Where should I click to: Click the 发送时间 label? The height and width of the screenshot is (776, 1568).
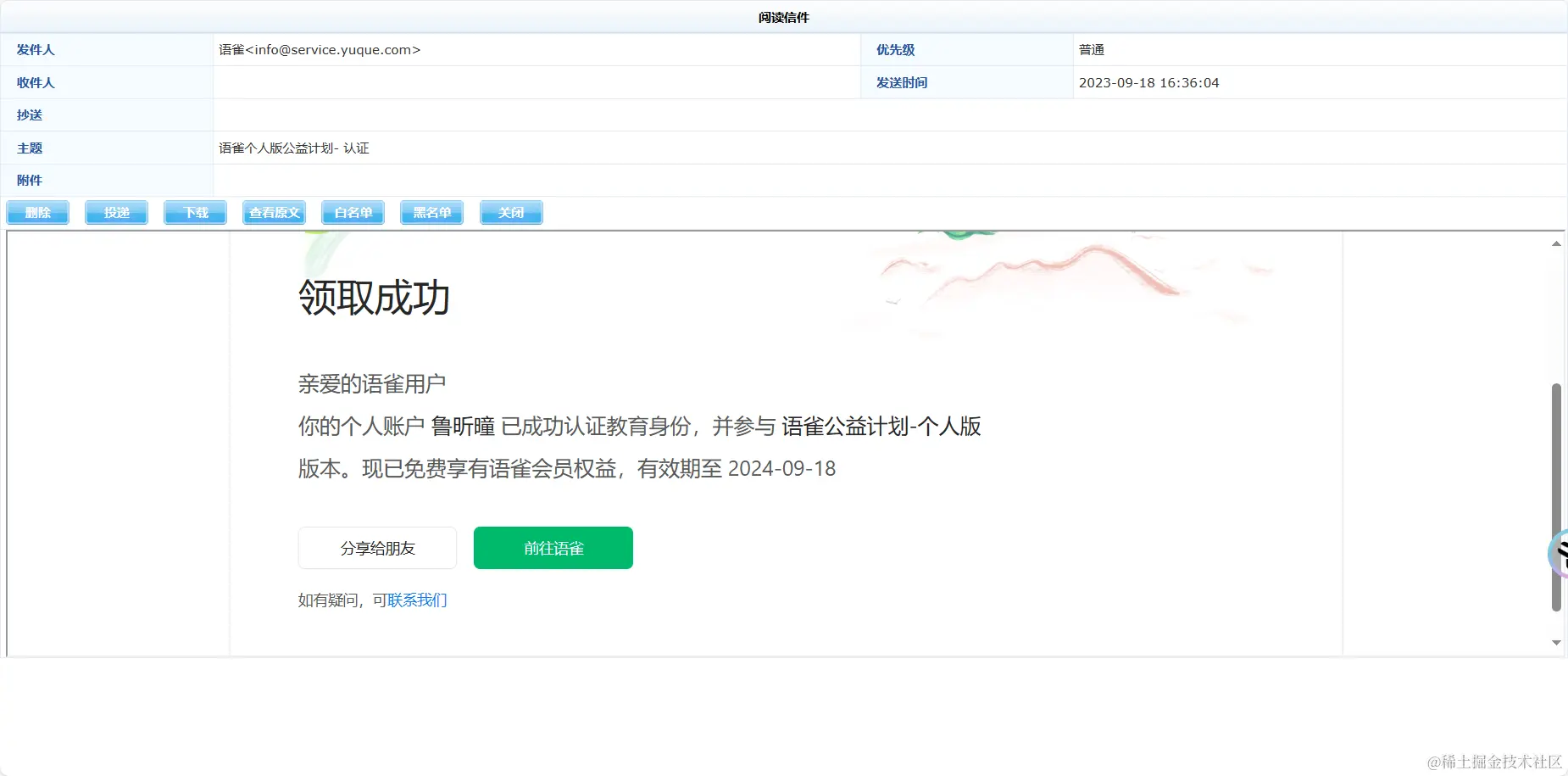[x=902, y=83]
